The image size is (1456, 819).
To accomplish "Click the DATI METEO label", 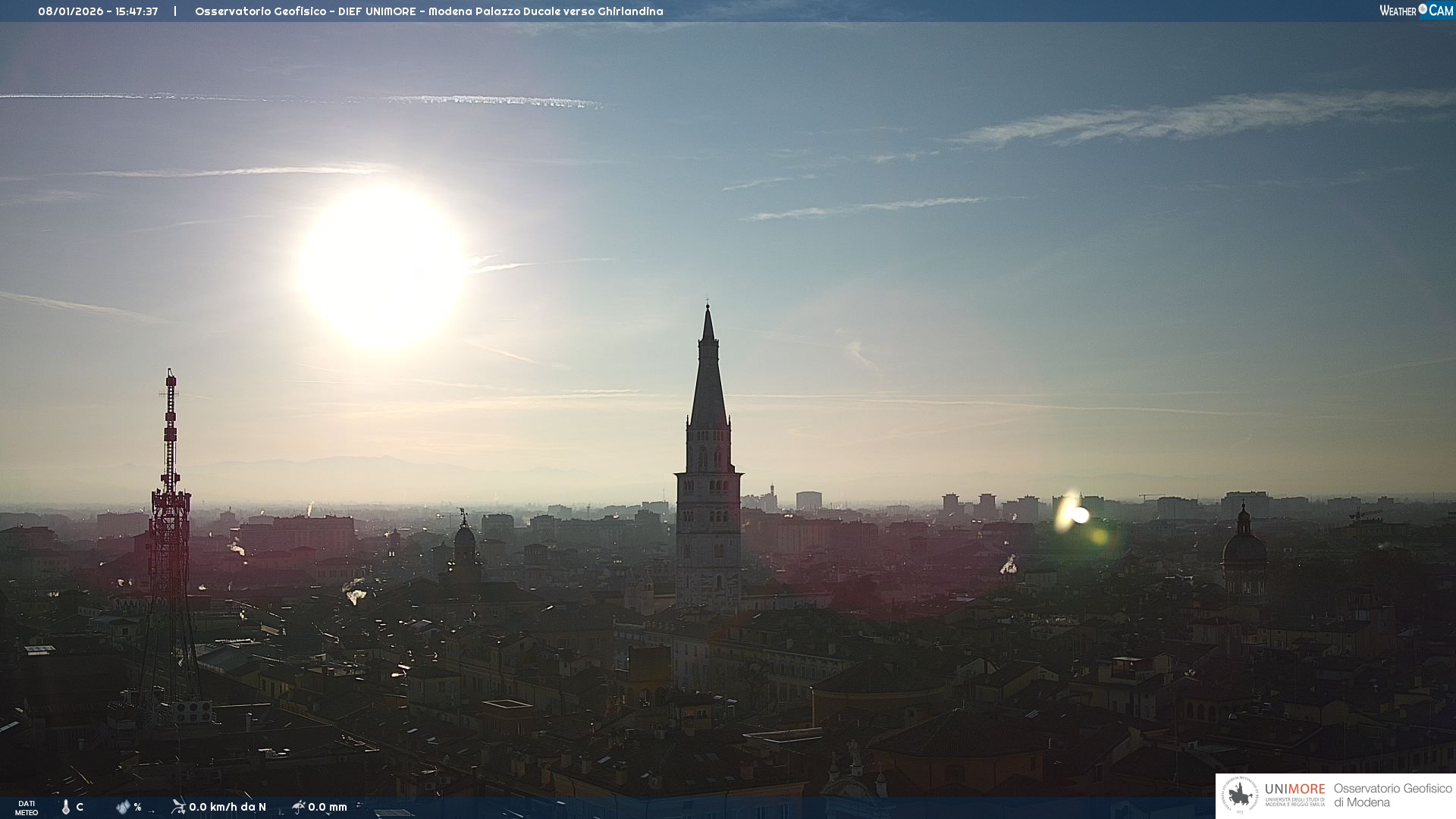I will pyautogui.click(x=27, y=808).
